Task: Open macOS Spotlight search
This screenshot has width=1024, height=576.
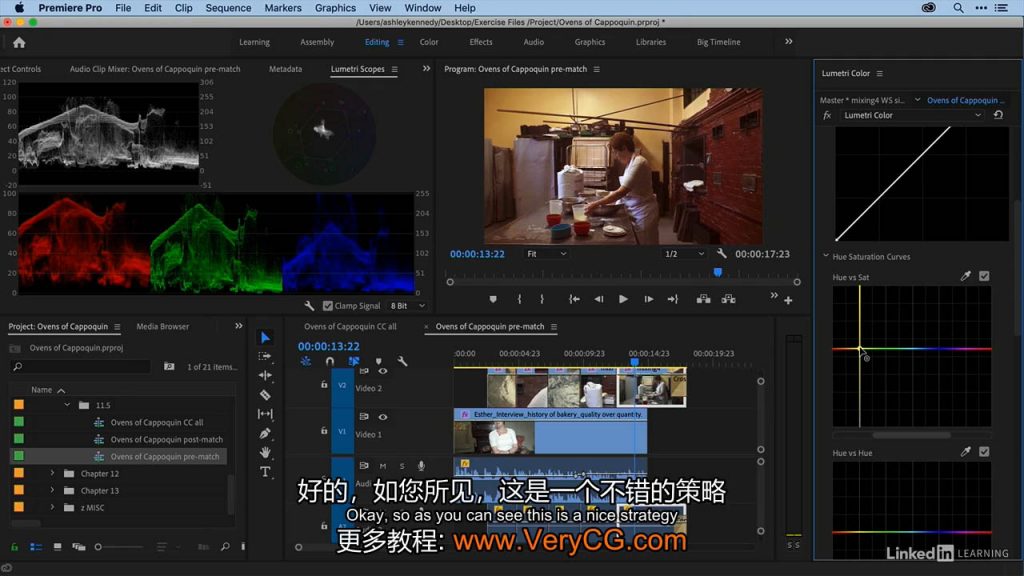Action: tap(957, 8)
